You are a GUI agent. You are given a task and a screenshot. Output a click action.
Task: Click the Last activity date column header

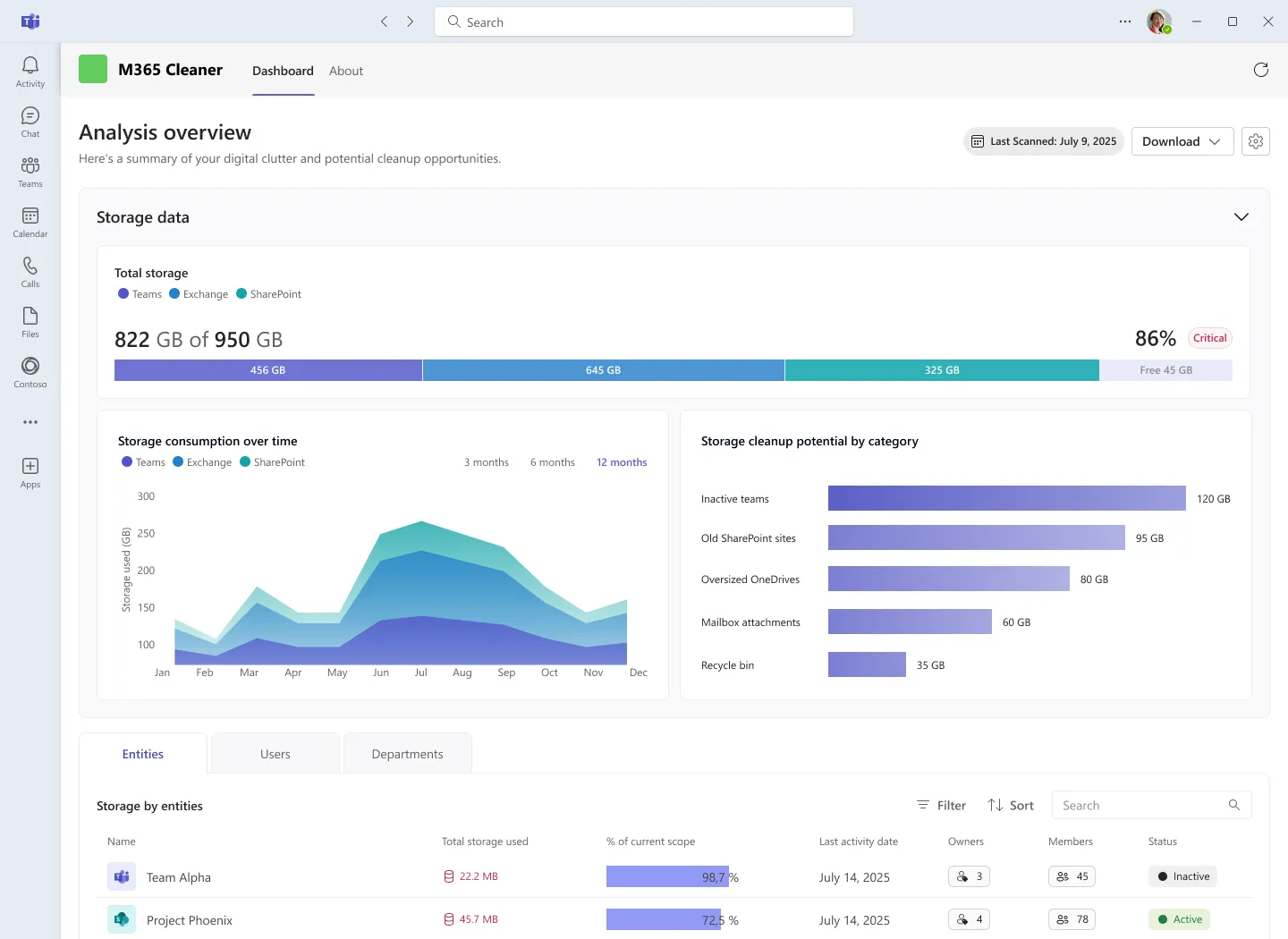(859, 842)
